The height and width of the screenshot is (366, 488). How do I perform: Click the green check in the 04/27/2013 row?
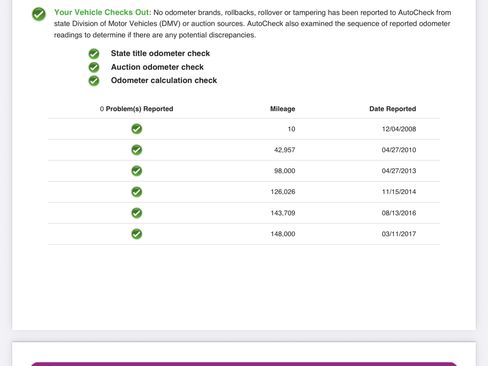[137, 171]
